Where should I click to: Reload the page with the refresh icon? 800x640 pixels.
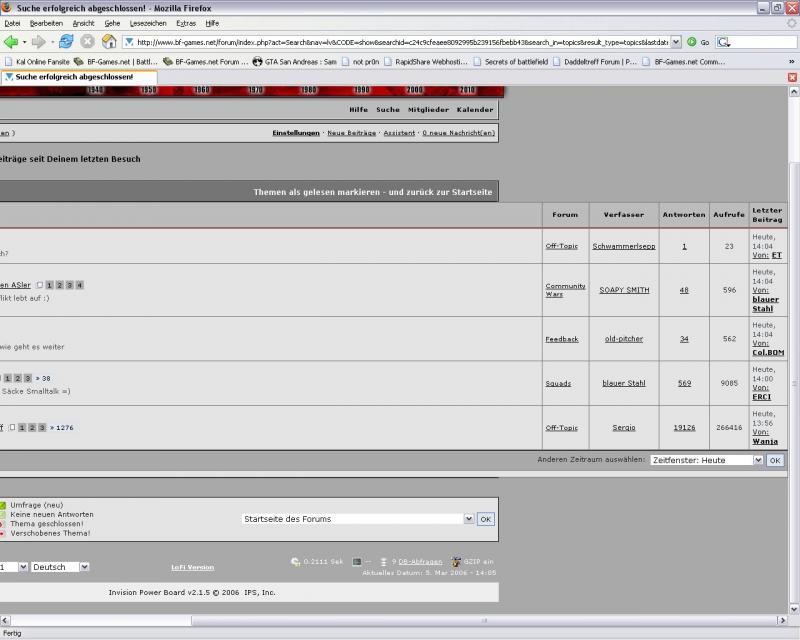pos(66,42)
